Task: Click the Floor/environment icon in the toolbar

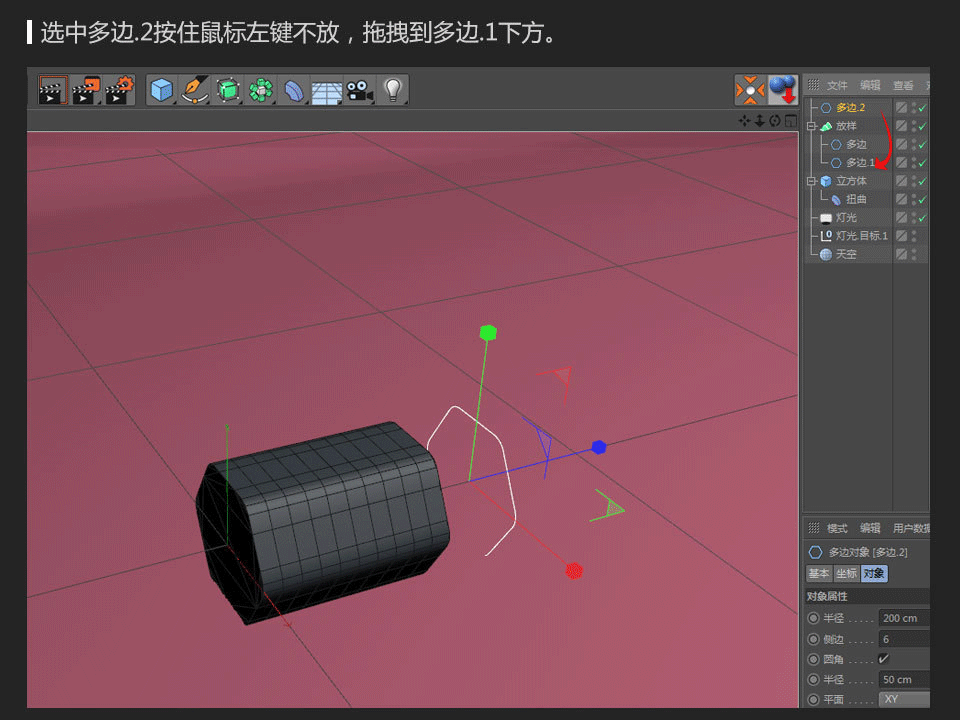Action: [x=325, y=89]
